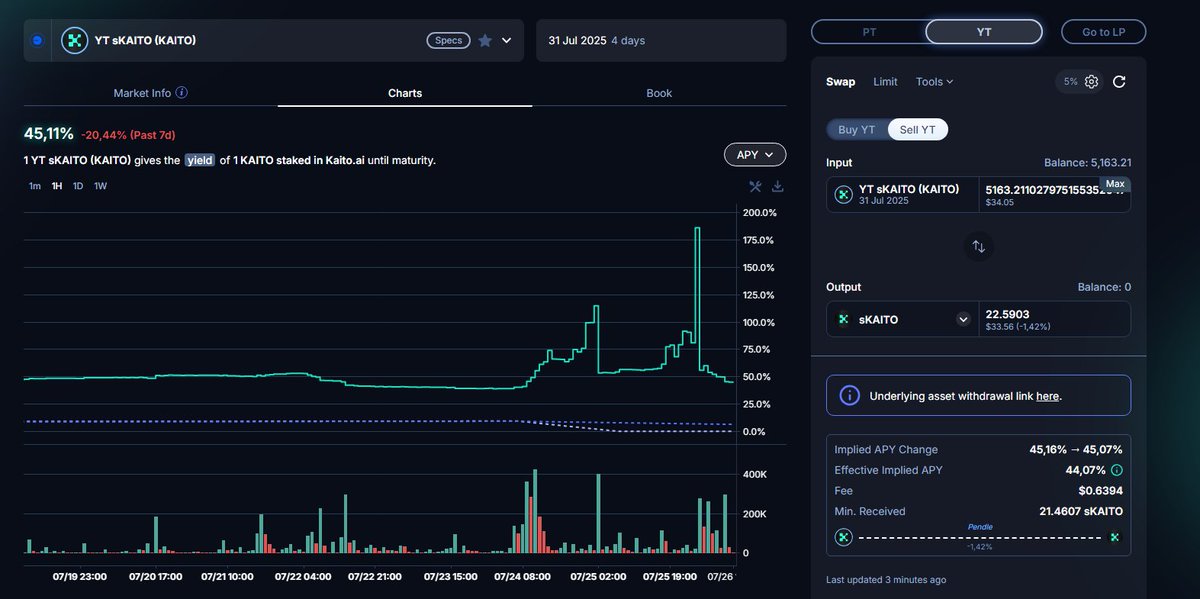Click Last updated 3 minutes ago text

point(886,580)
